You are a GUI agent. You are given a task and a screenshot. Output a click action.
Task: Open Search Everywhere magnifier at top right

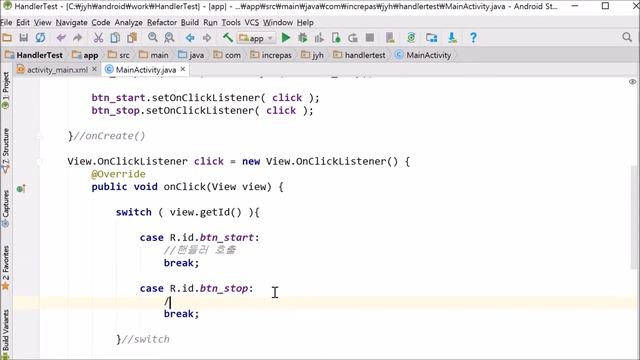point(627,38)
